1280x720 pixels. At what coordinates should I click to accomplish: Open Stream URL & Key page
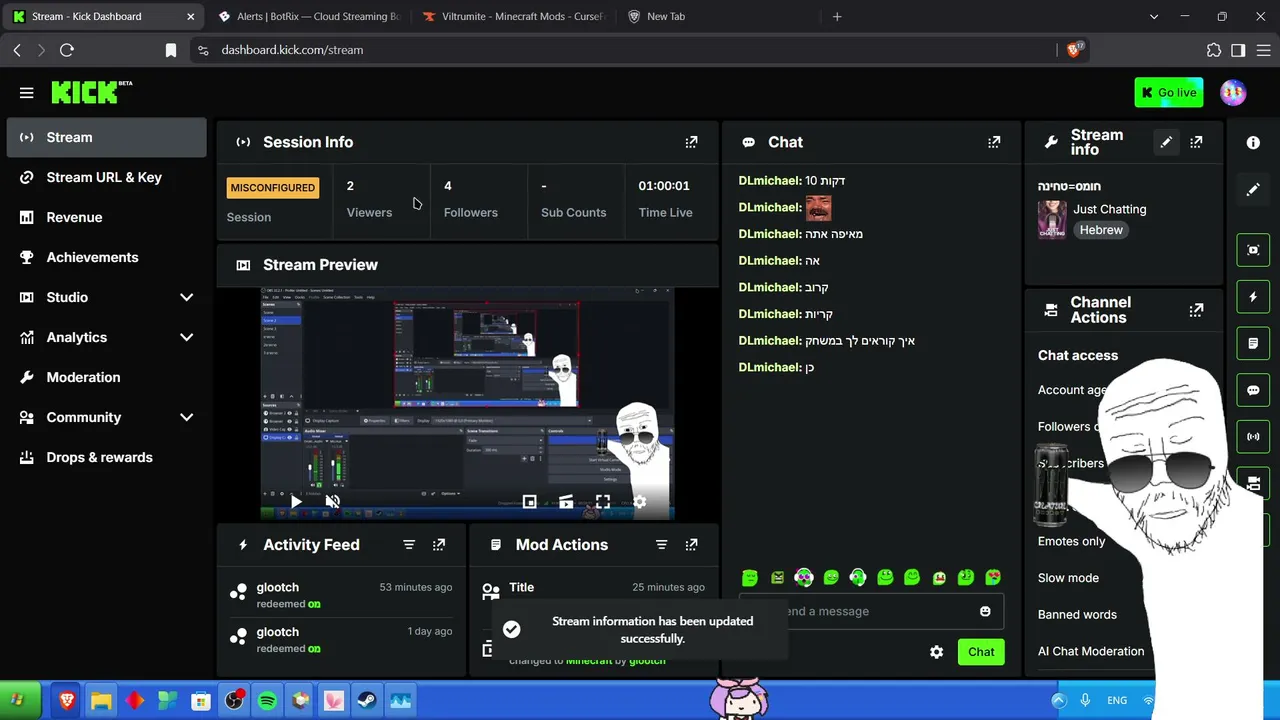tap(106, 177)
